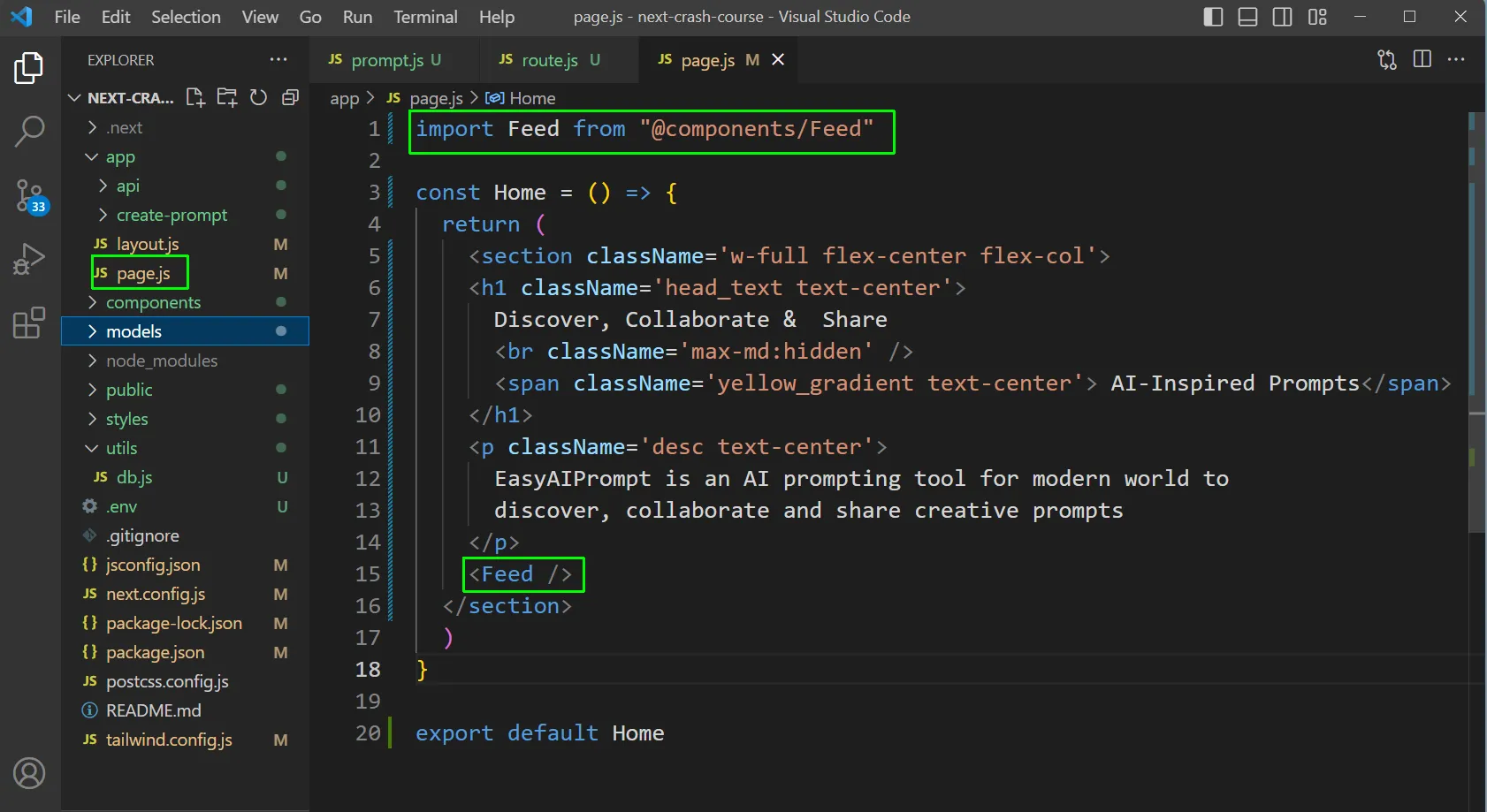Collapse the app folder

tap(186, 156)
